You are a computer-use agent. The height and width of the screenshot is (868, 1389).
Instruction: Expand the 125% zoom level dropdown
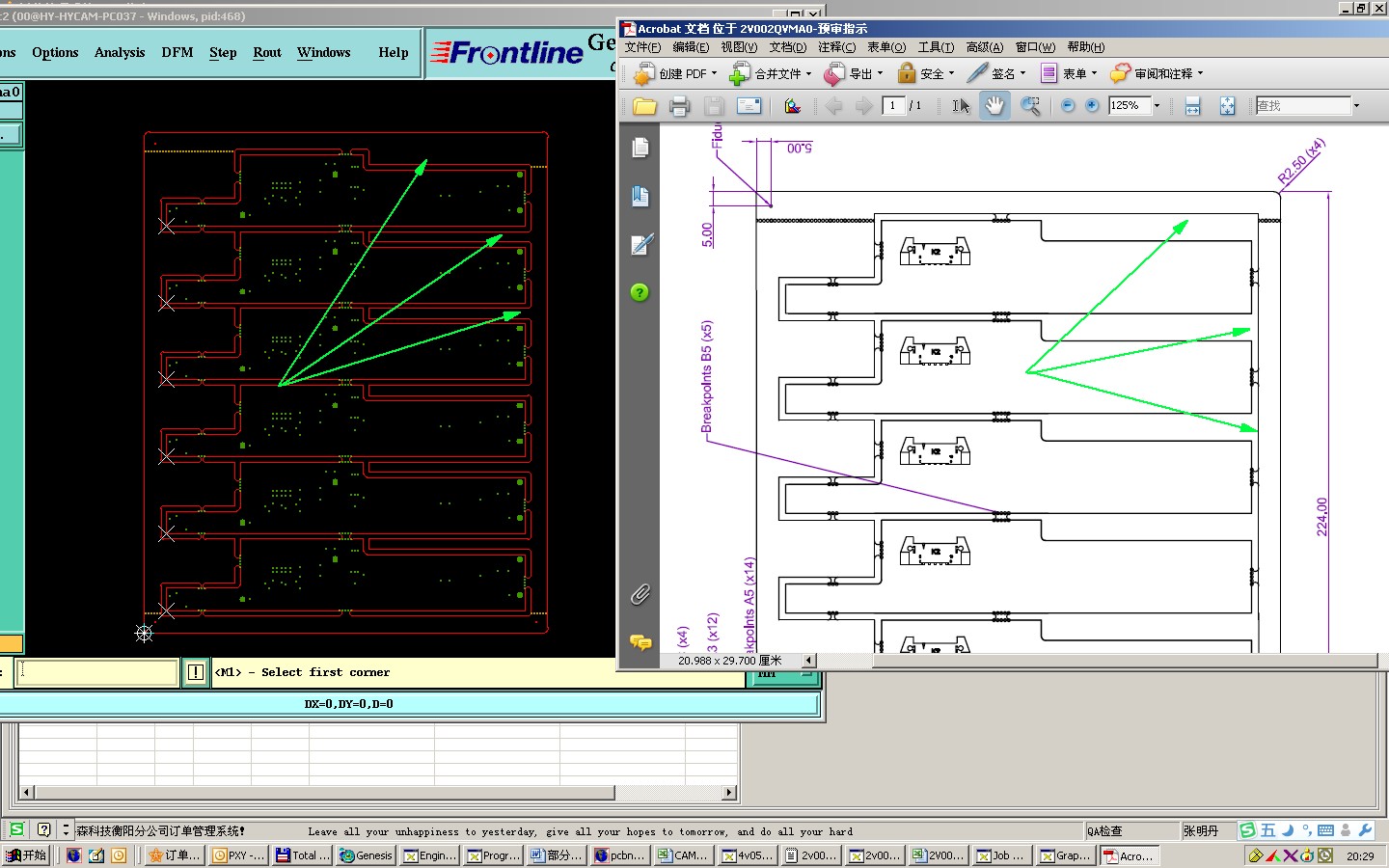pos(1157,106)
